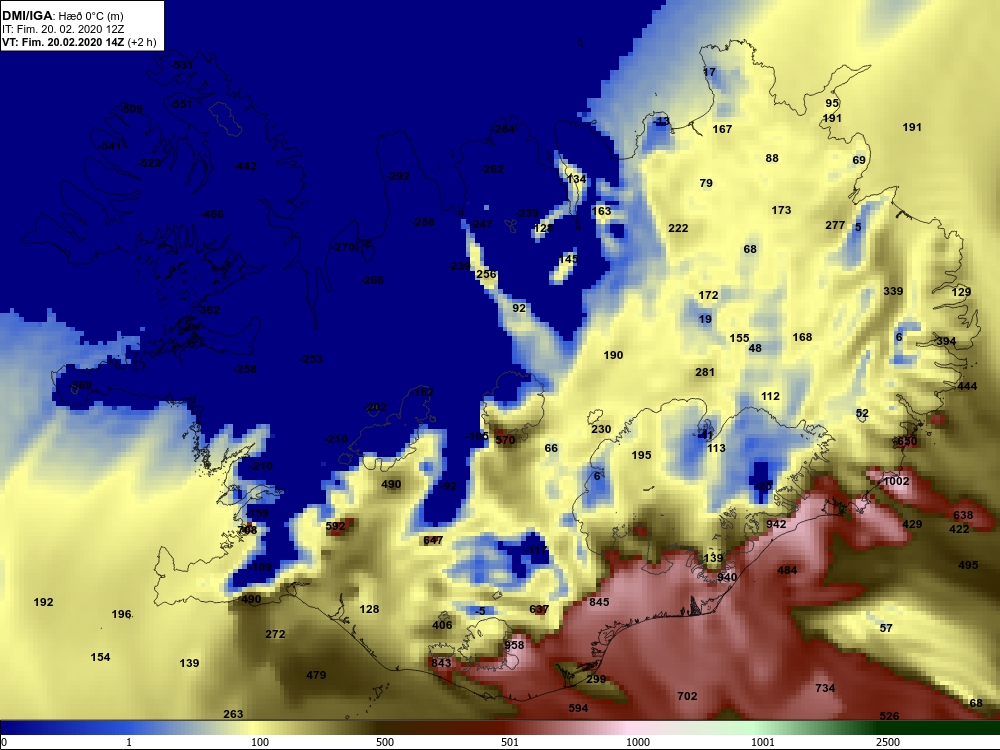Click the map value '57'
1000x750 pixels.
886,628
